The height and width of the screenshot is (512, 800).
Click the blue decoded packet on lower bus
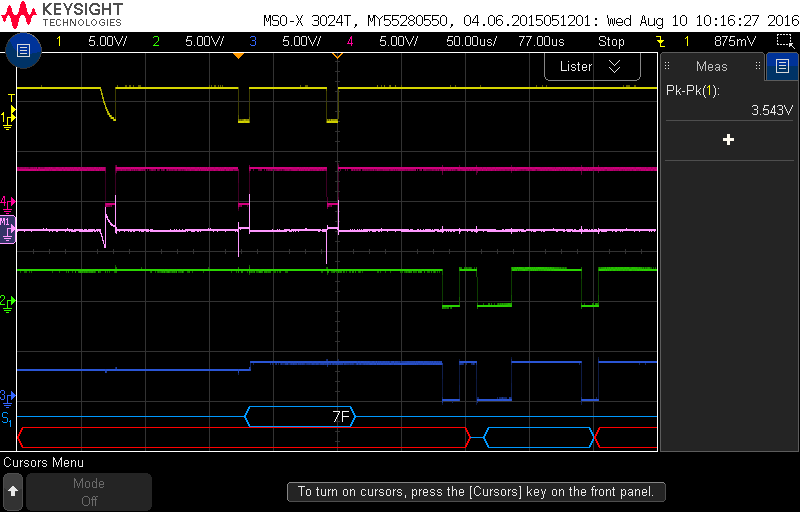(x=539, y=438)
